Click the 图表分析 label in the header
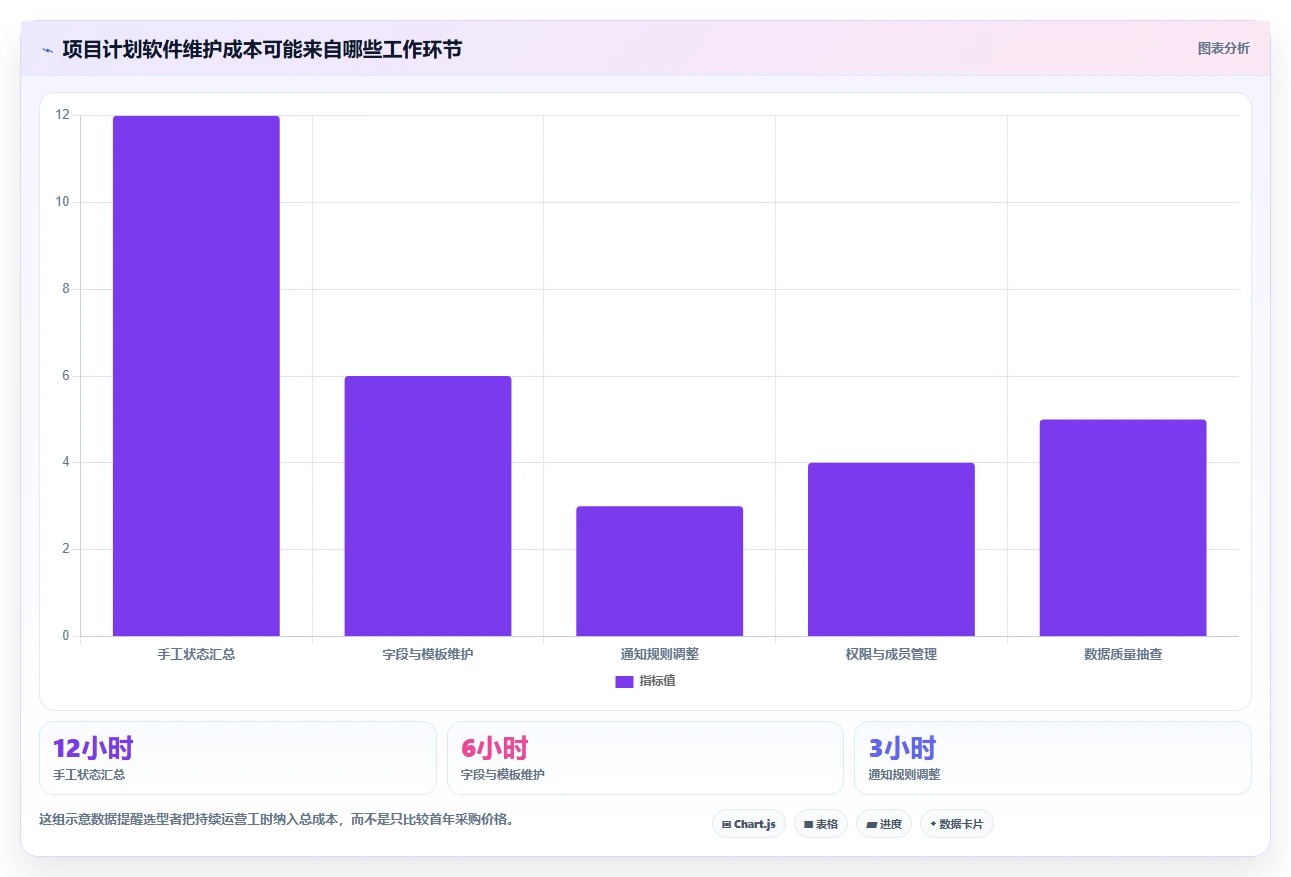Image resolution: width=1291 pixels, height=877 pixels. [x=1223, y=48]
